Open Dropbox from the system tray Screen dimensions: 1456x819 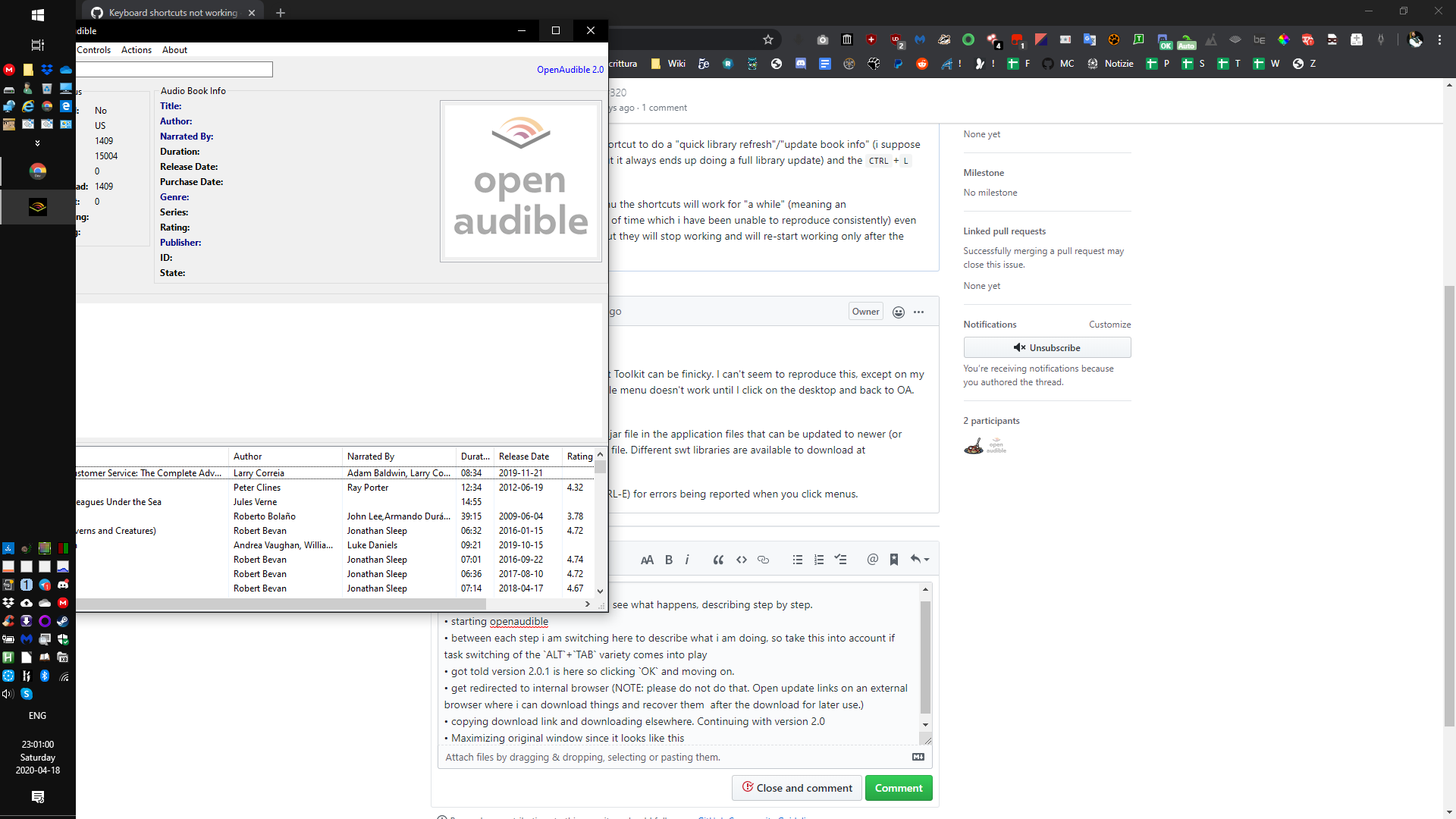(x=8, y=603)
